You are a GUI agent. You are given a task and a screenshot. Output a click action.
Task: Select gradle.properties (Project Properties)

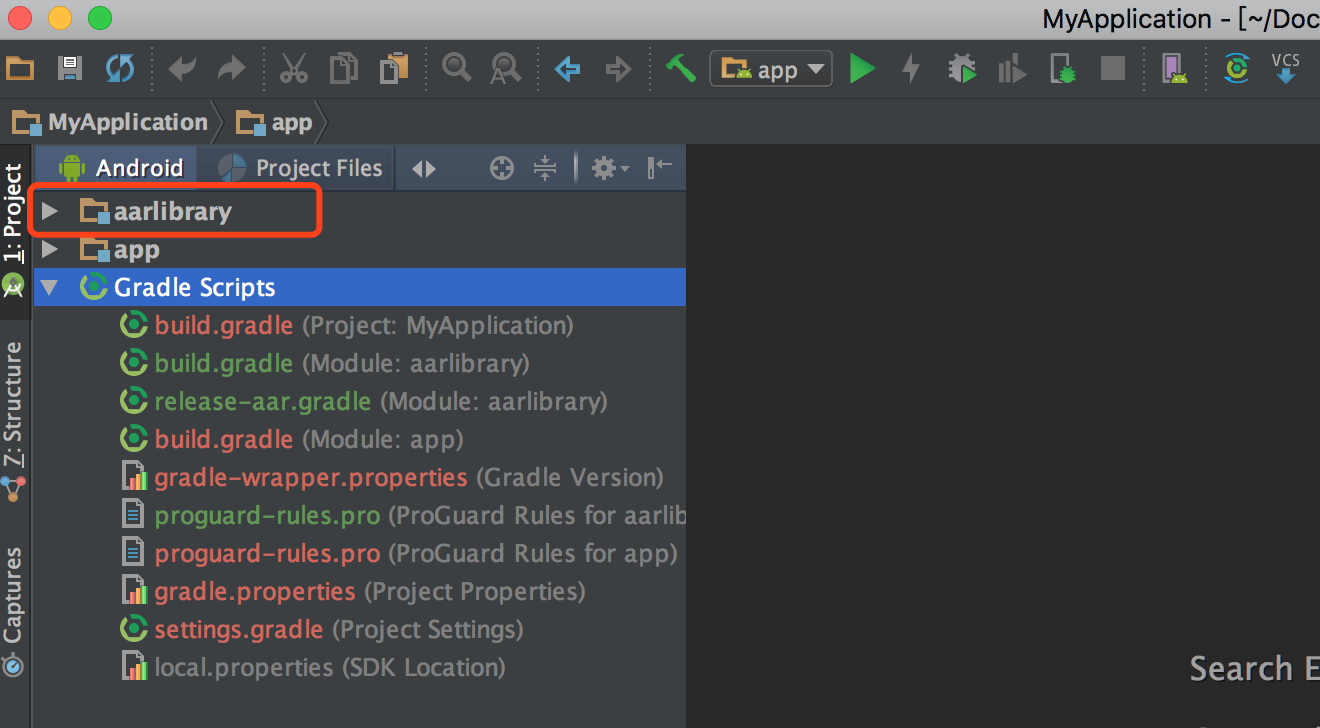point(352,592)
